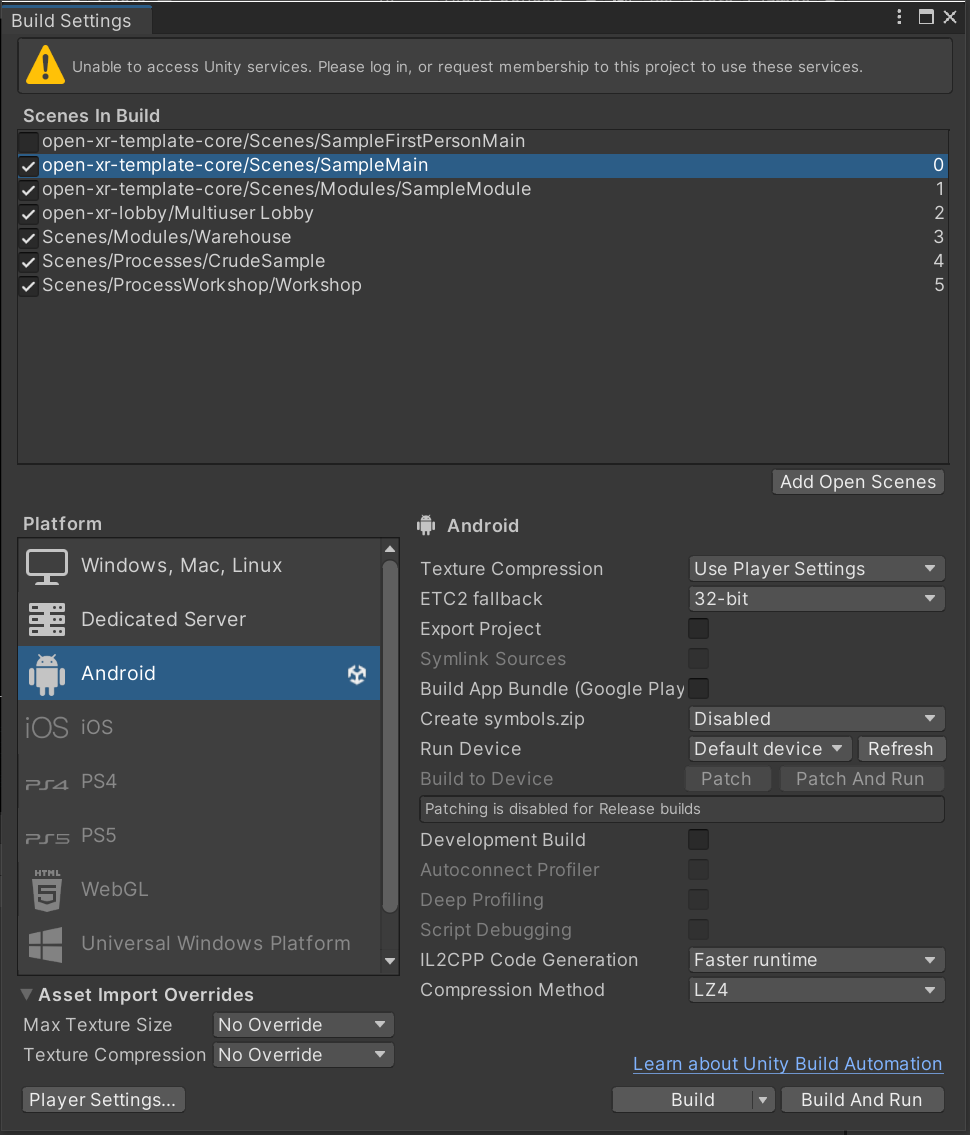Collapse the Asset Import Overrides section

pos(27,995)
